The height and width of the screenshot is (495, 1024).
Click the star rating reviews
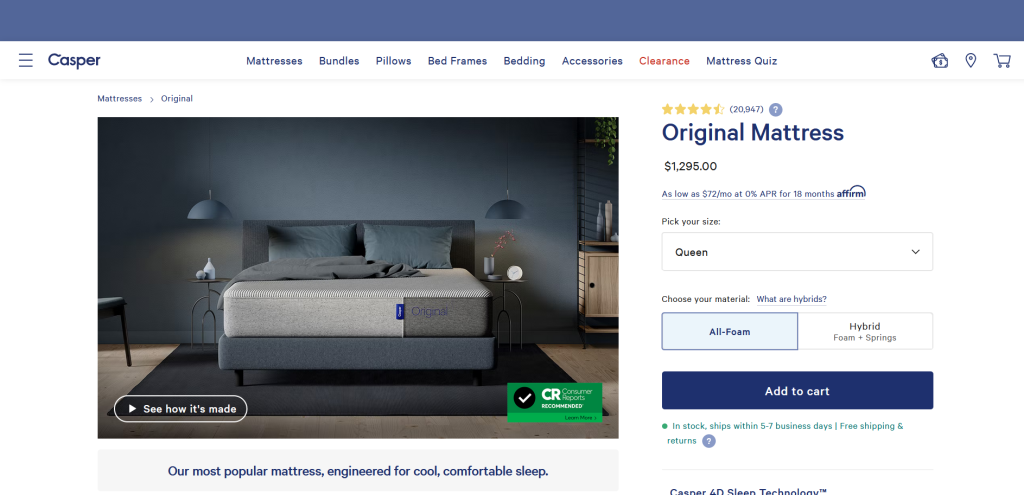[x=712, y=109]
